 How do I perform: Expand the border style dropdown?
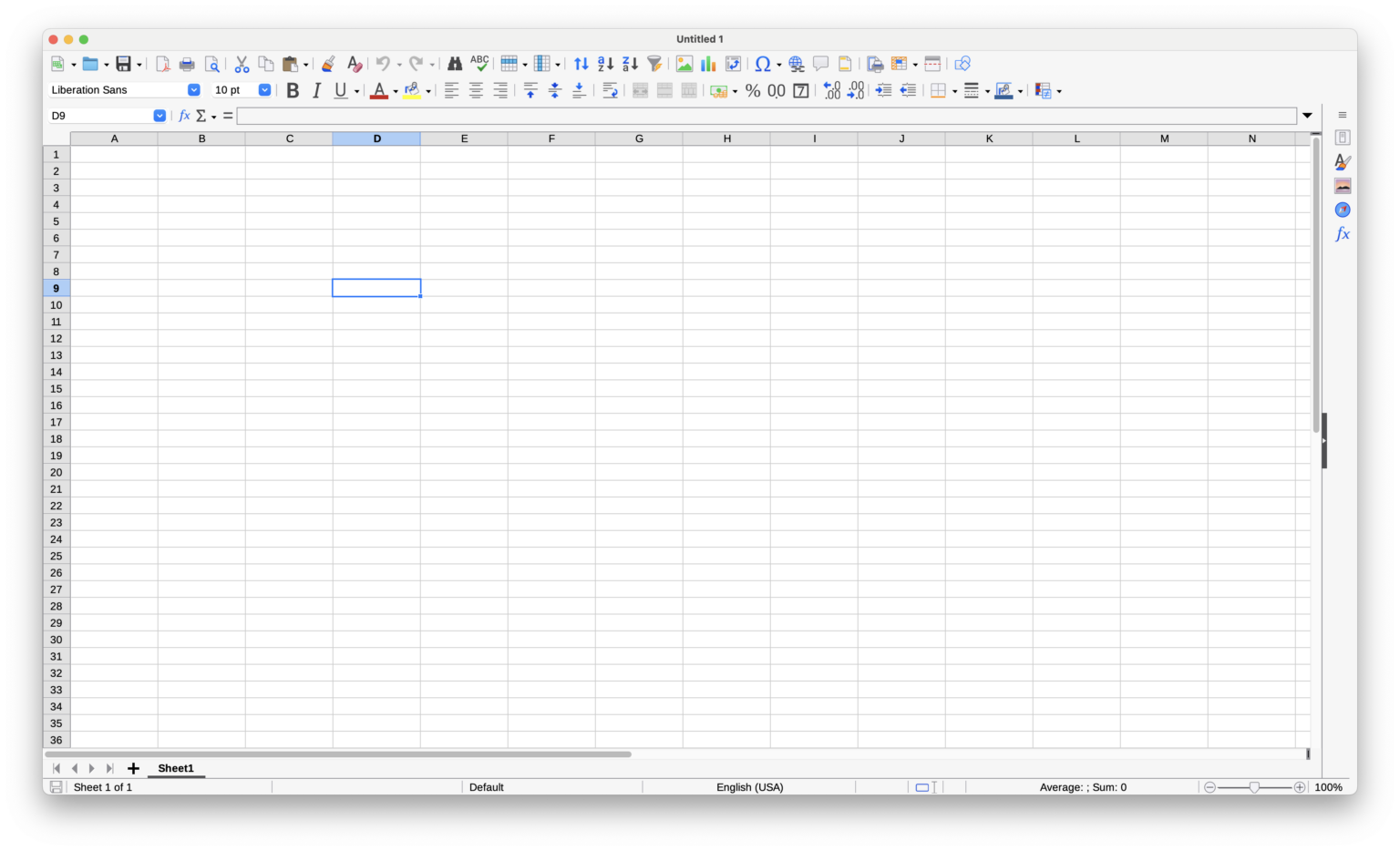988,90
